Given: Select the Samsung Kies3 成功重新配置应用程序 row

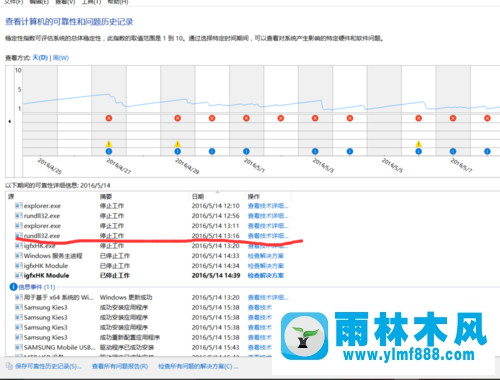Looking at the screenshot, I should pos(143,337).
